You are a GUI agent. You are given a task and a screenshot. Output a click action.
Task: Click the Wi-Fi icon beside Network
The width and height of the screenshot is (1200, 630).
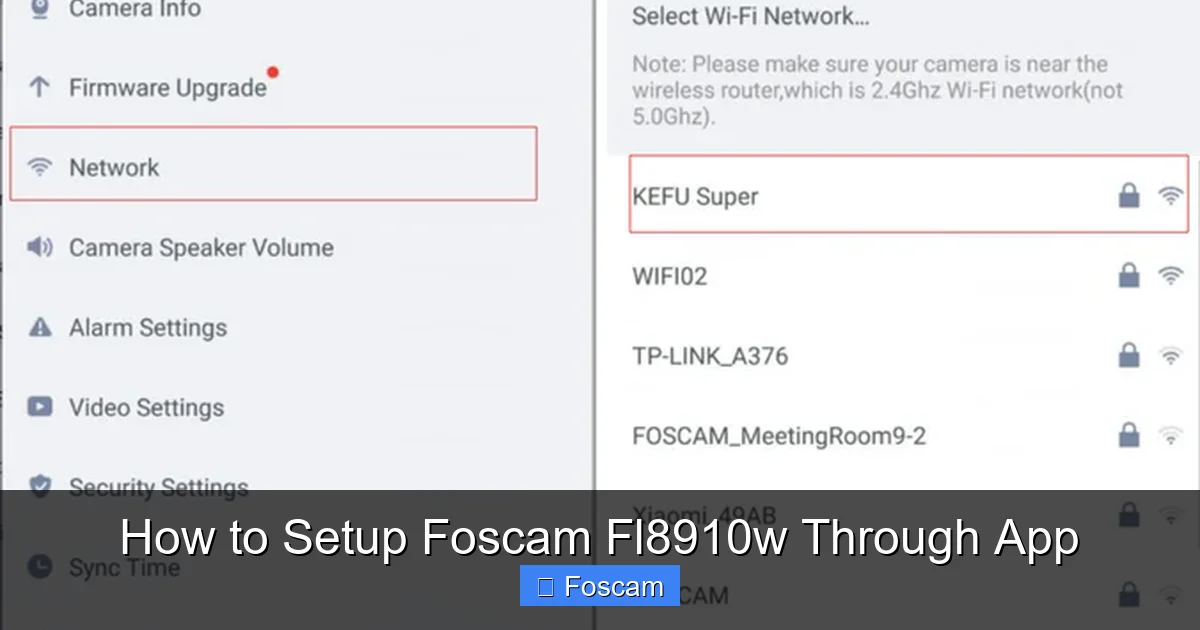[x=40, y=167]
